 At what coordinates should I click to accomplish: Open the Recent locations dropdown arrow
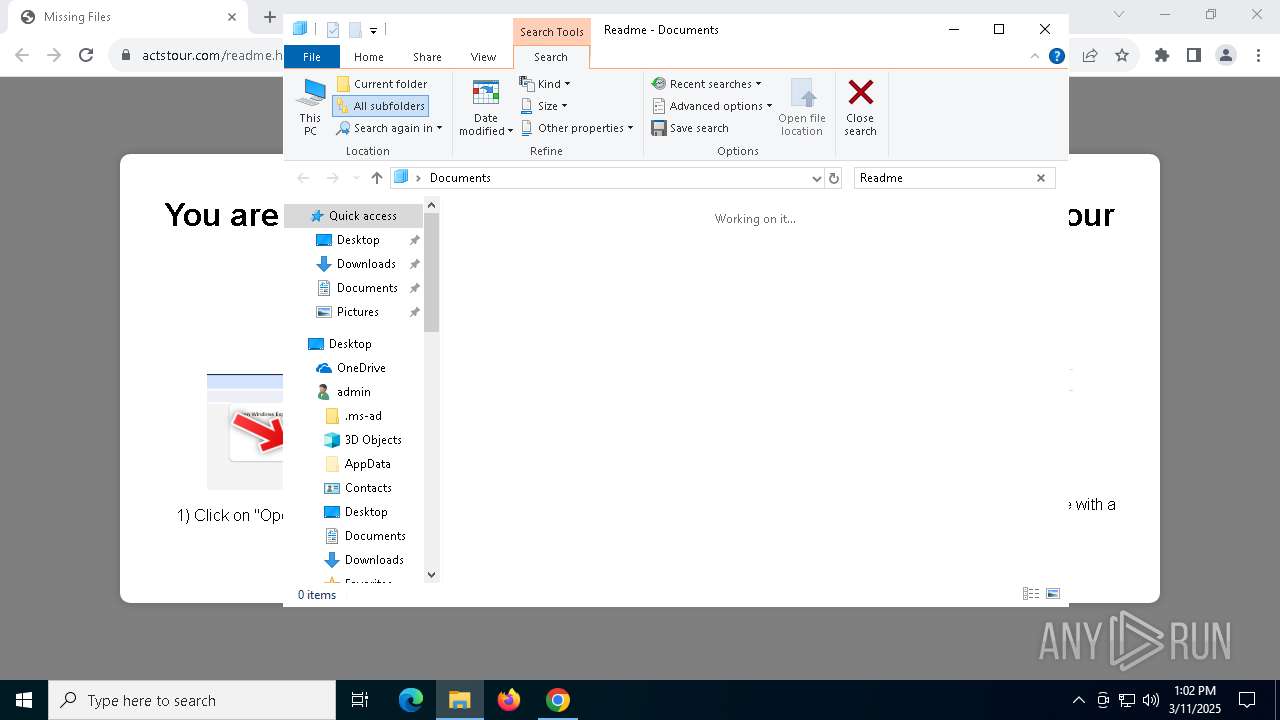click(356, 178)
